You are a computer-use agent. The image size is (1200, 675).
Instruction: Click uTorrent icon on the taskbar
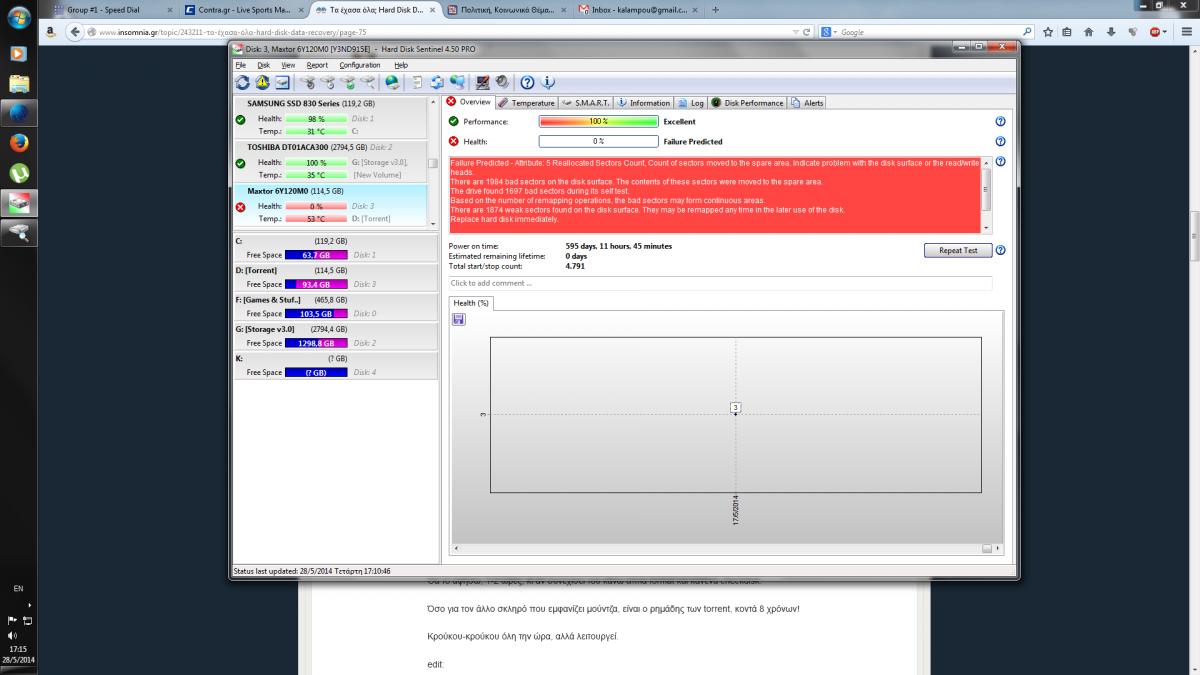(19, 172)
